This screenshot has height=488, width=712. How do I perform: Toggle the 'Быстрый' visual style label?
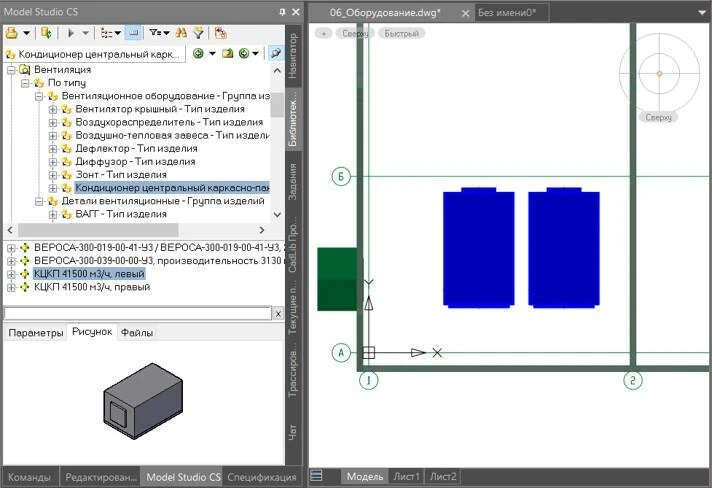(402, 33)
